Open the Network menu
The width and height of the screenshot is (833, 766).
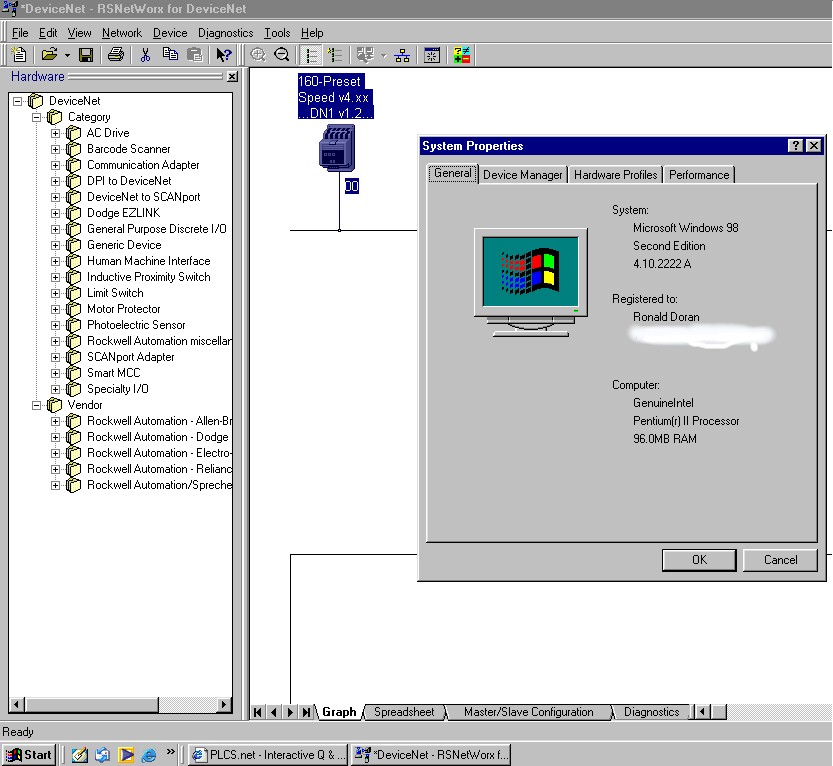122,33
